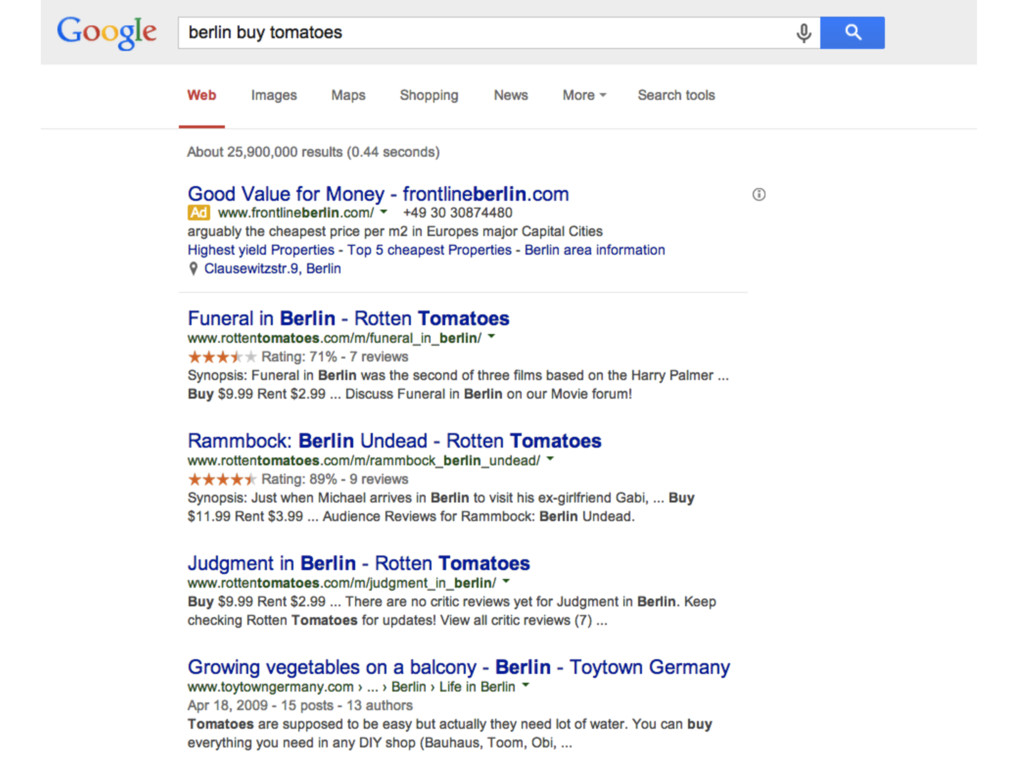The height and width of the screenshot is (768, 1024).
Task: Click the star rating for Funeral in Berlin
Action: 222,357
